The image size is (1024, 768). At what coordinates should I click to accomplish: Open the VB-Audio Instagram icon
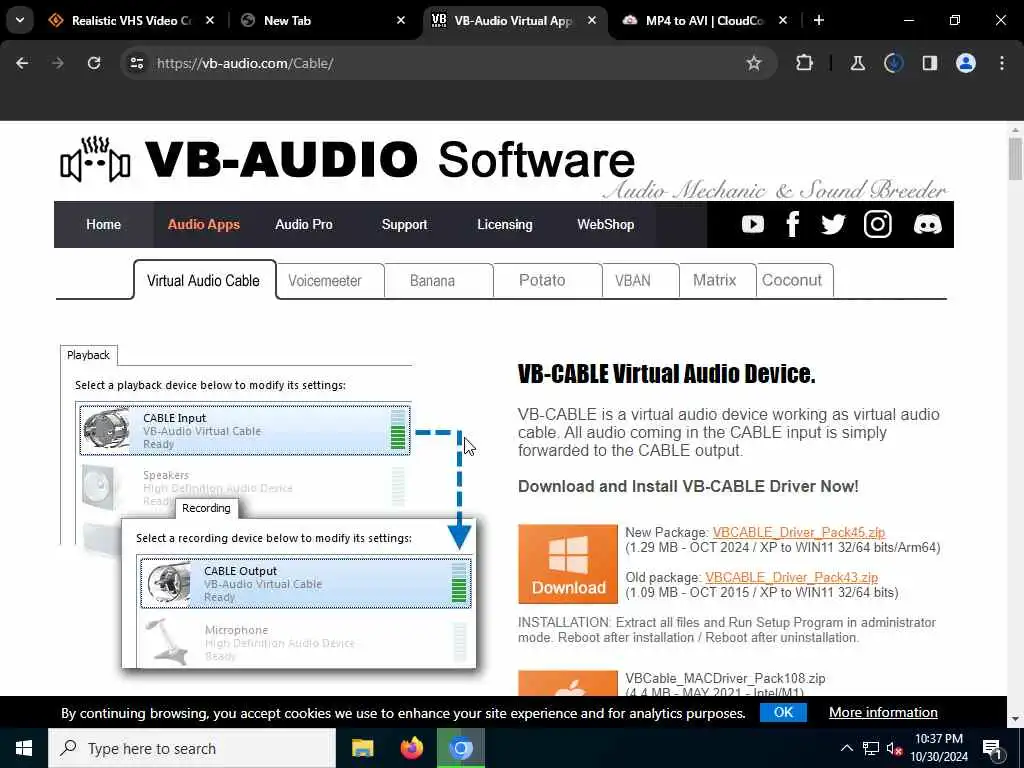[878, 225]
